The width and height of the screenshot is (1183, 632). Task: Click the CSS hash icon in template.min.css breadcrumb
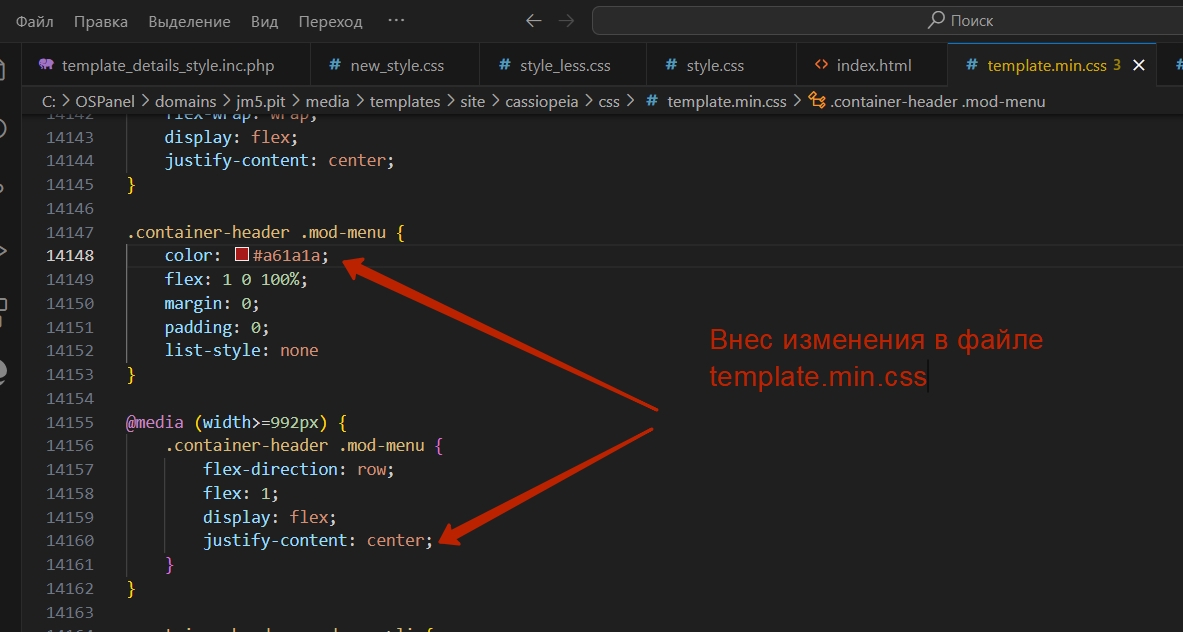pyautogui.click(x=653, y=101)
